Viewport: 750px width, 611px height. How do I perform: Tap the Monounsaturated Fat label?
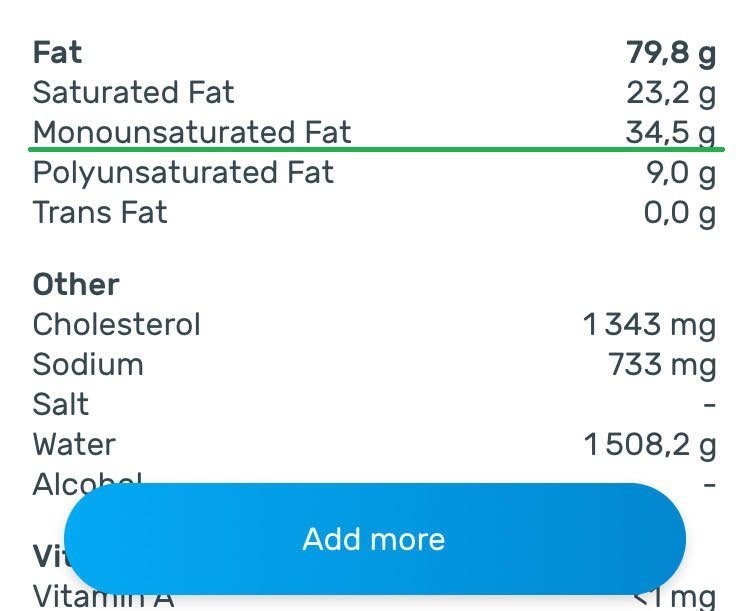pyautogui.click(x=192, y=132)
